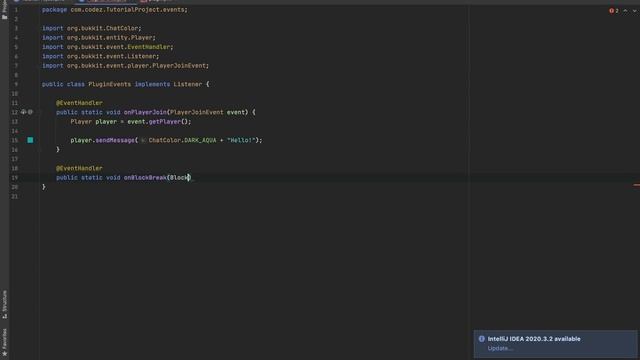Click import org.bukkit.entity.Player line
This screenshot has height=360, width=640.
(99, 38)
